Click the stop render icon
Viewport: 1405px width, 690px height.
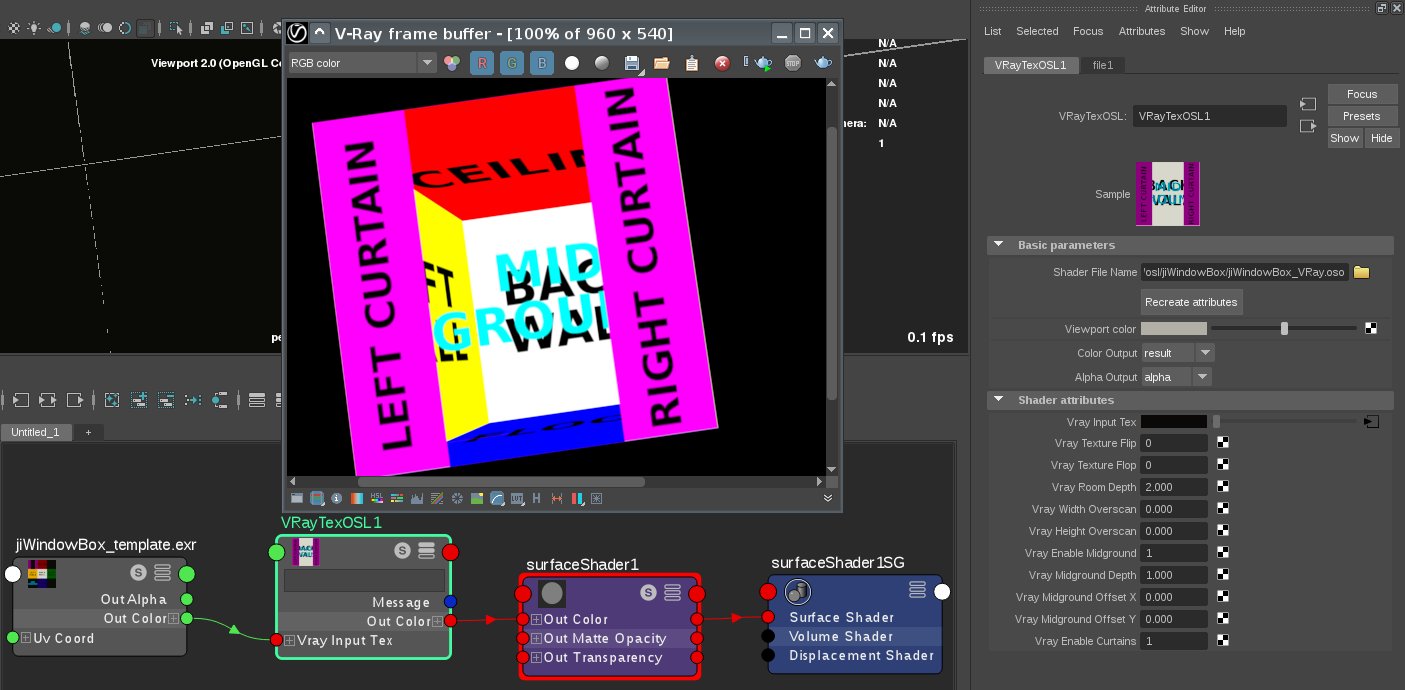click(x=793, y=63)
